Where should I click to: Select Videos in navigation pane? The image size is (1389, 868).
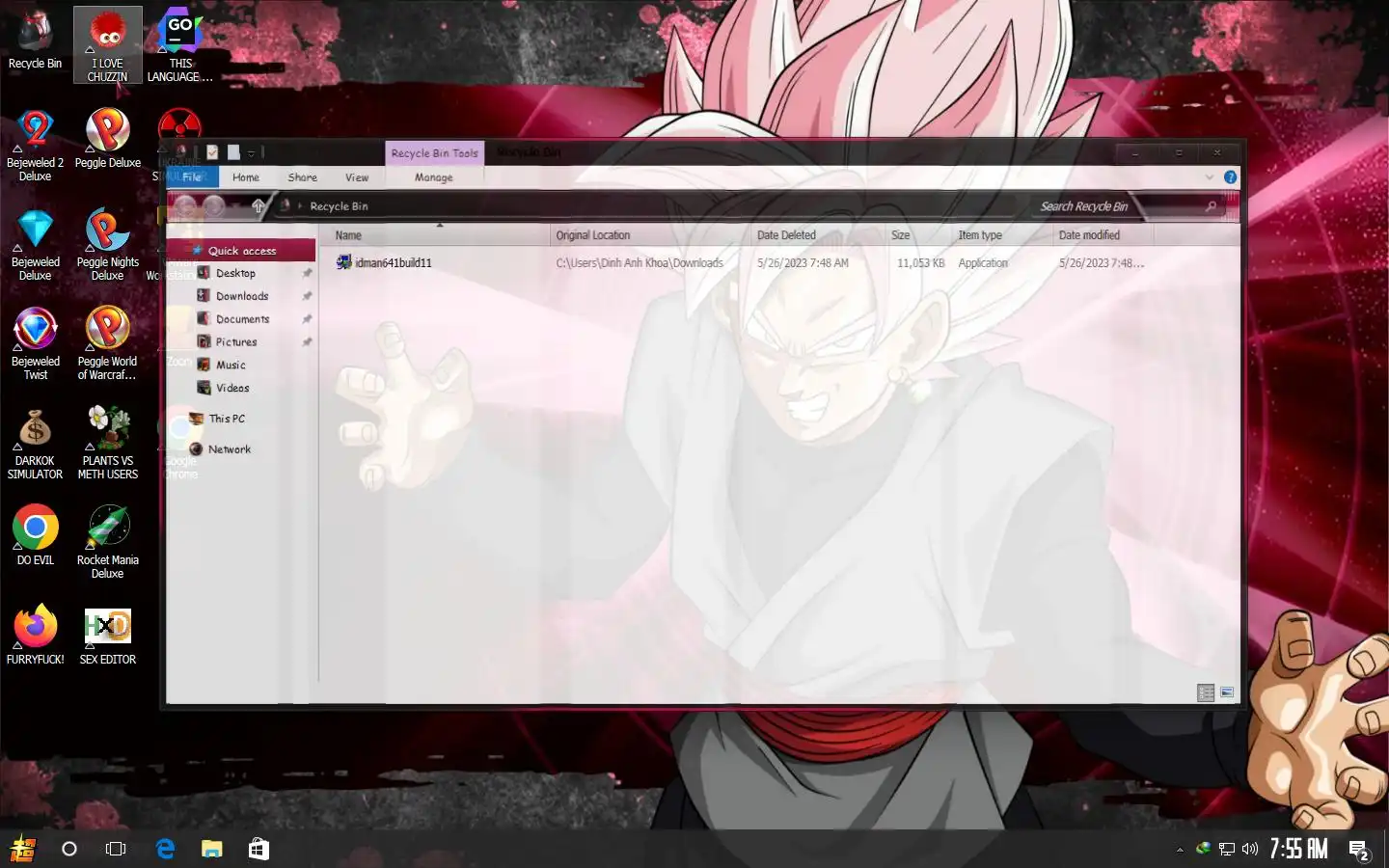click(232, 388)
